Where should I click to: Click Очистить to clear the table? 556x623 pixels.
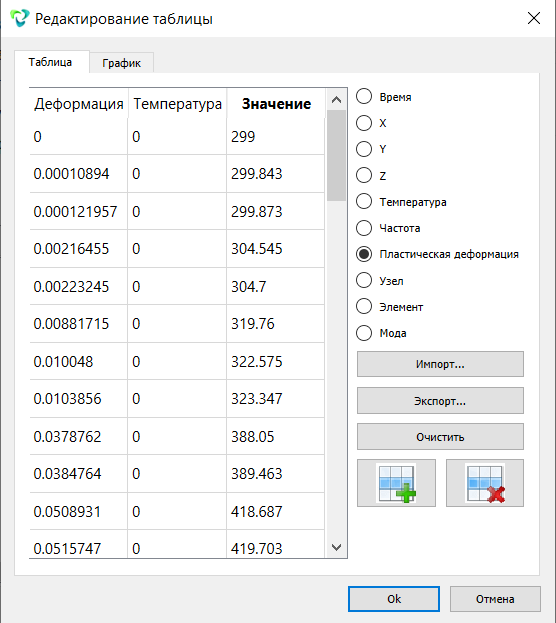(440, 437)
